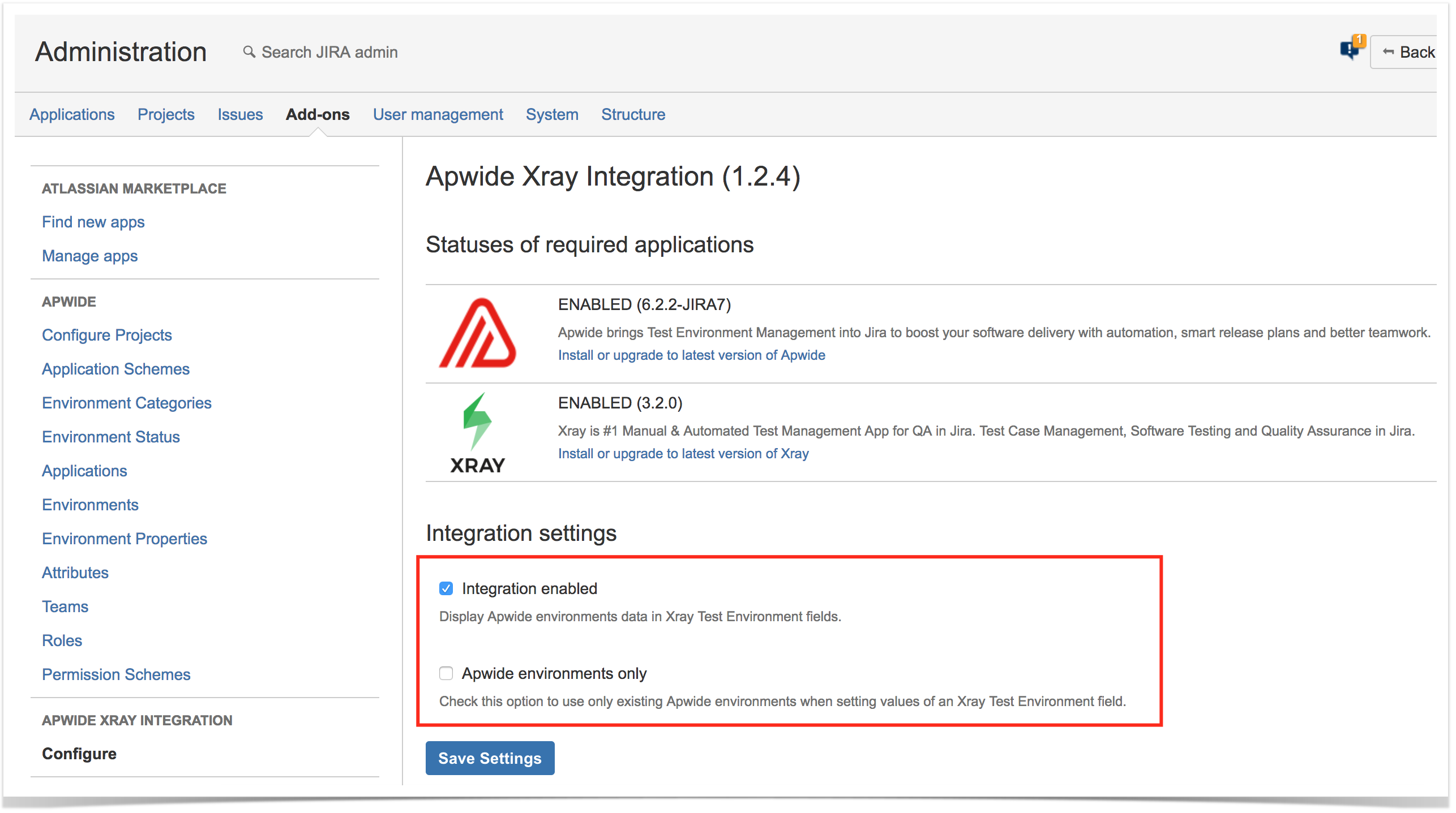Open the User management tab
The image size is (1456, 813).
(x=438, y=114)
